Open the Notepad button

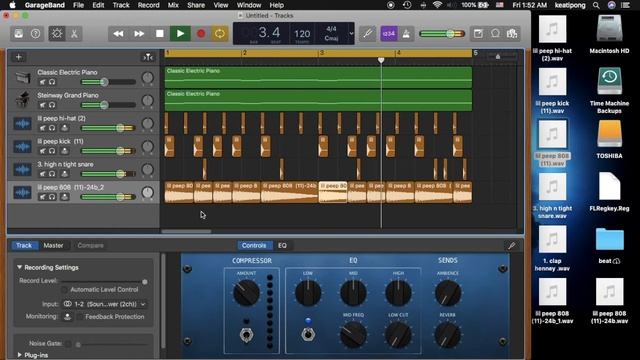[x=478, y=33]
